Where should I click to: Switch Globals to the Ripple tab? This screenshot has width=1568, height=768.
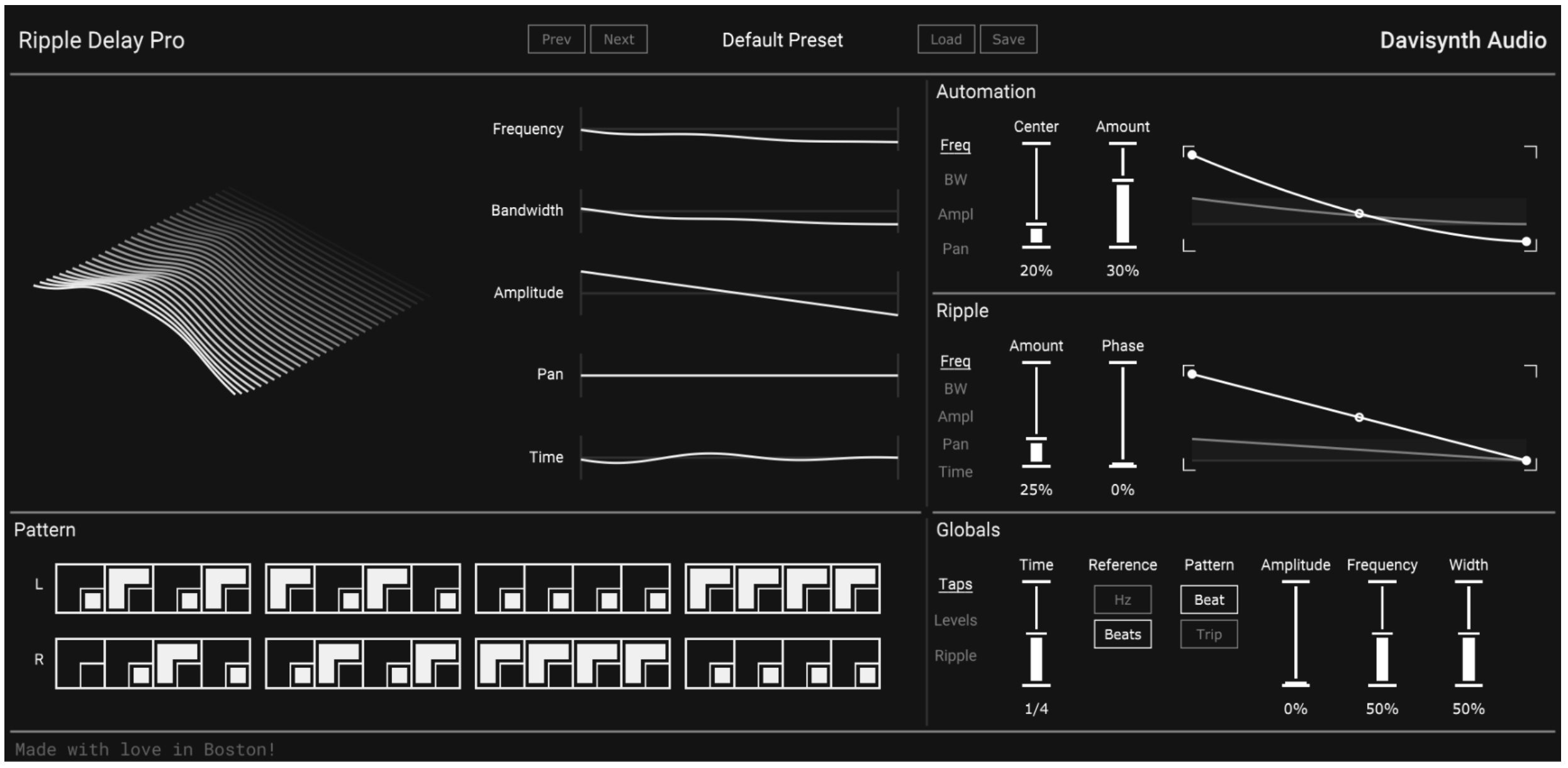[955, 655]
